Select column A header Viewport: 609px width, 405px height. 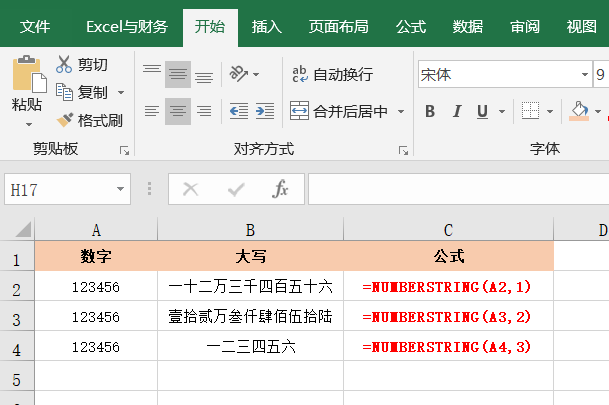pyautogui.click(x=96, y=229)
